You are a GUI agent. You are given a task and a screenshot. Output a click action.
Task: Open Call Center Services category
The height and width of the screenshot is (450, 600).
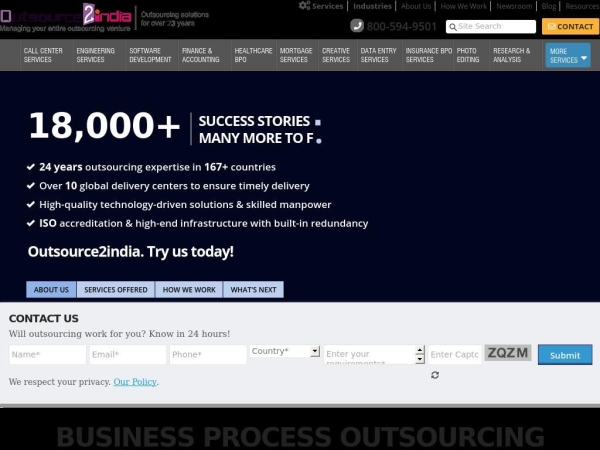[43, 55]
